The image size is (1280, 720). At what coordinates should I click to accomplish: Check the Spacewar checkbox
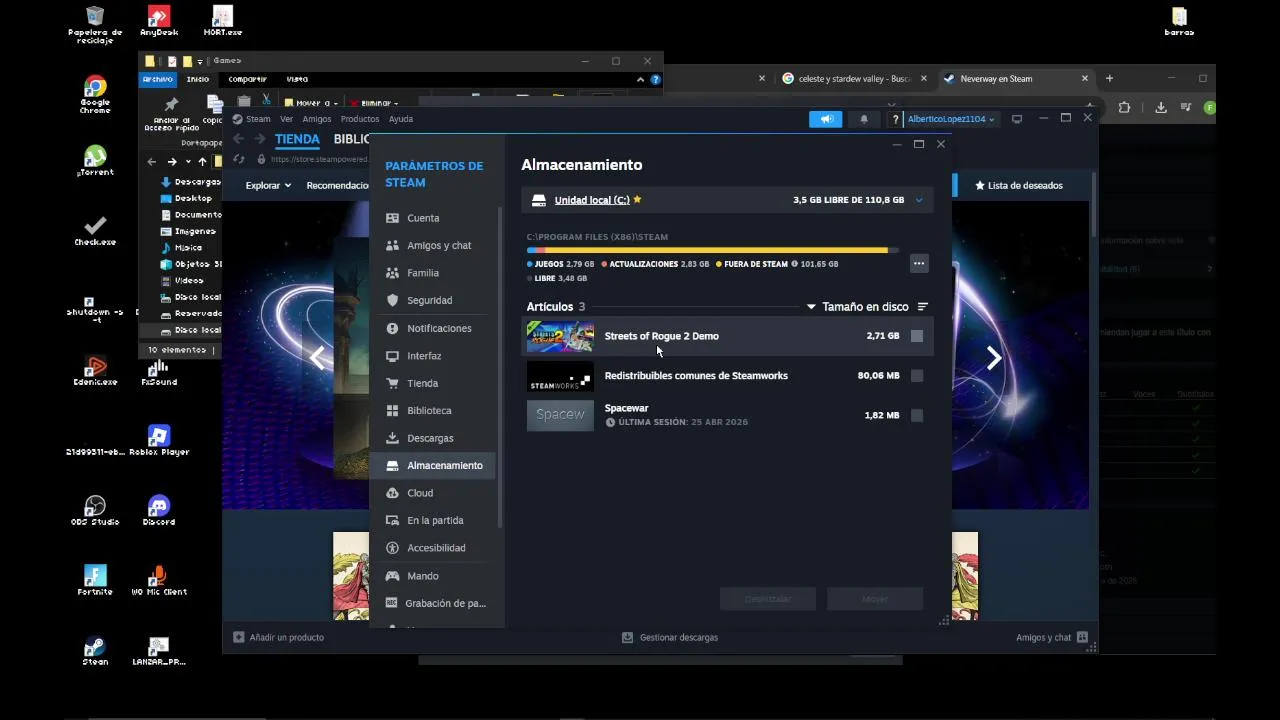917,415
